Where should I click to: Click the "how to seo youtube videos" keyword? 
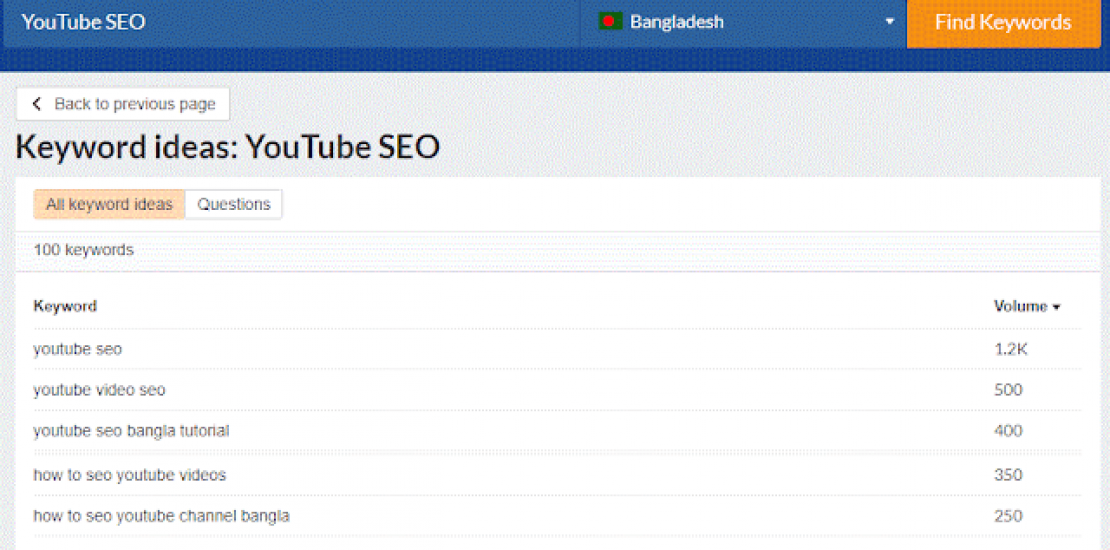[130, 475]
